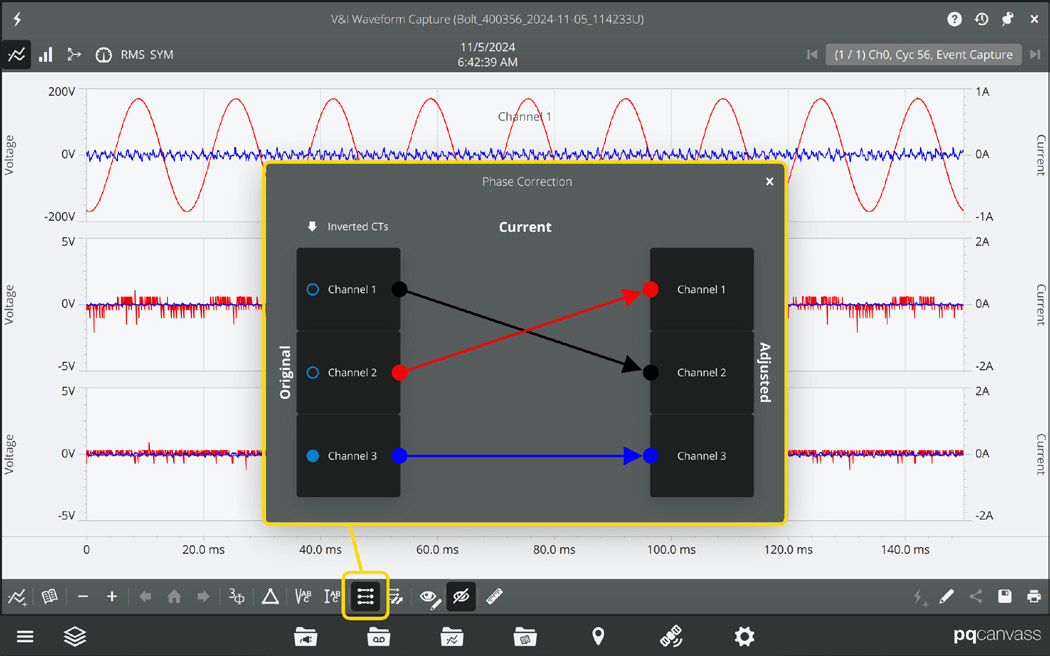
Task: Print the waveform capture
Action: 1033,596
